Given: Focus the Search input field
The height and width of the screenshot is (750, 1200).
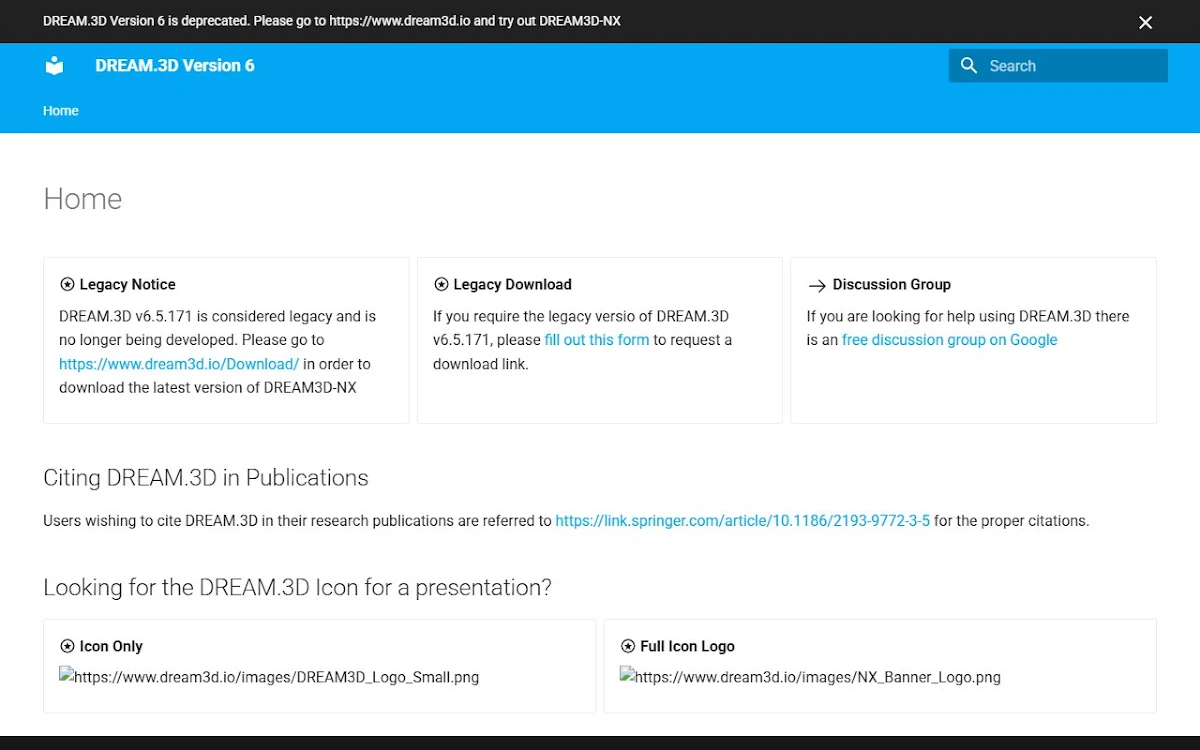Looking at the screenshot, I should 1058,66.
